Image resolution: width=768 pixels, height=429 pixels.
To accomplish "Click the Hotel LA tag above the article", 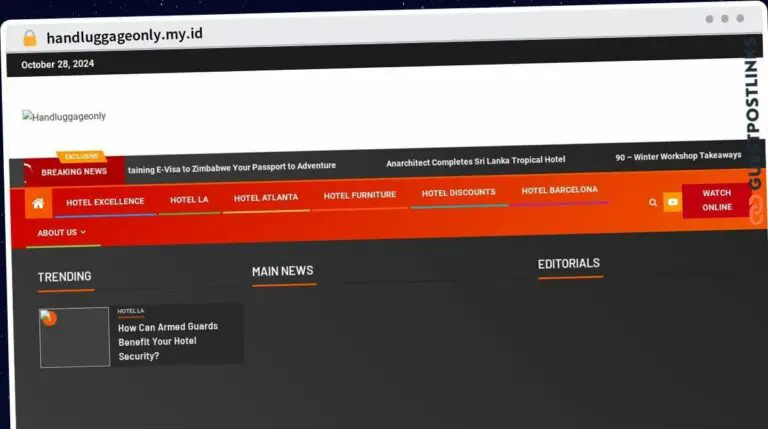I will [131, 311].
